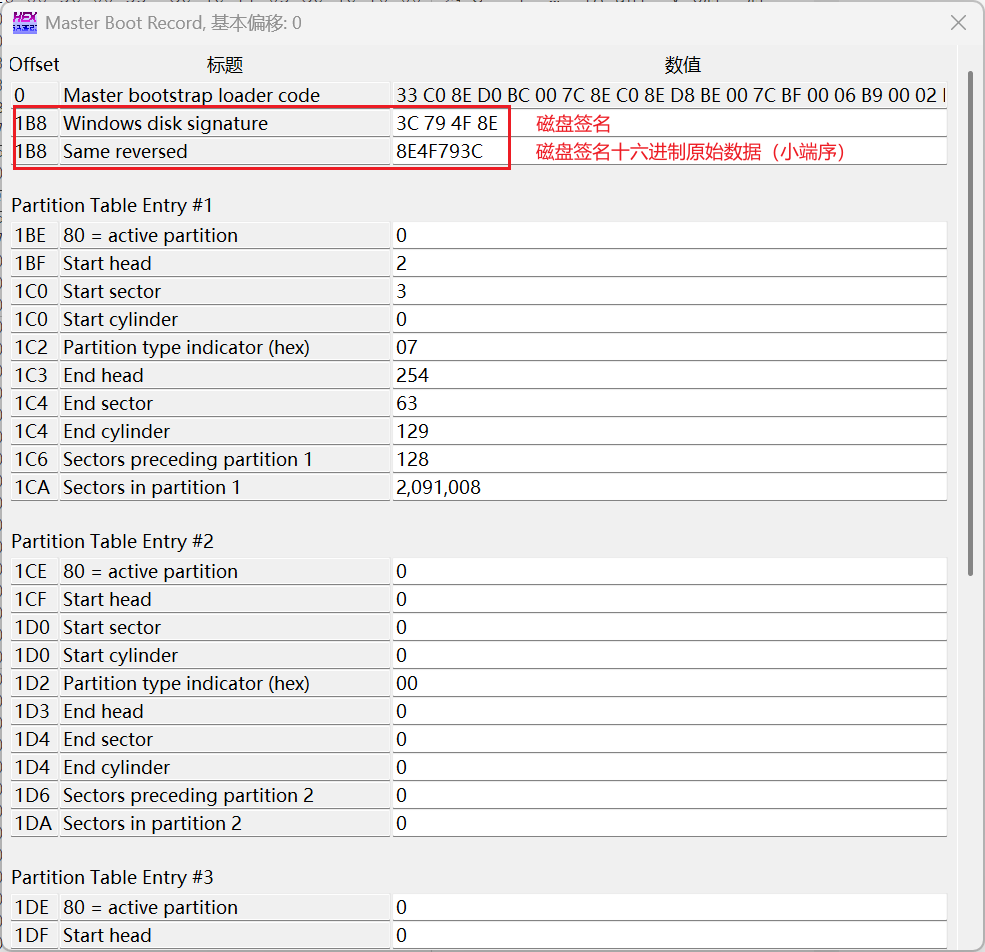Click Entry #1 End sector value 63
This screenshot has height=952, width=985.
click(668, 404)
